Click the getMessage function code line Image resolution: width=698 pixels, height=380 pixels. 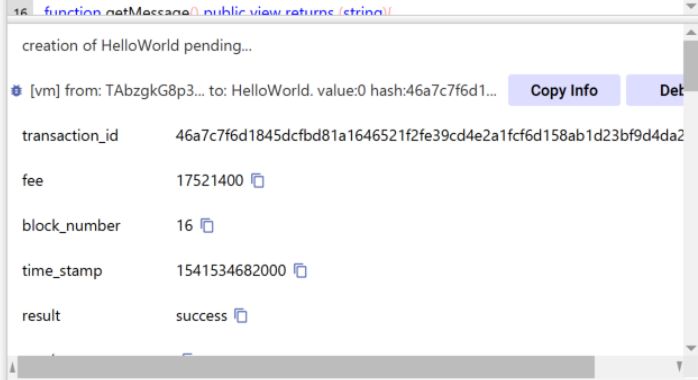click(218, 11)
